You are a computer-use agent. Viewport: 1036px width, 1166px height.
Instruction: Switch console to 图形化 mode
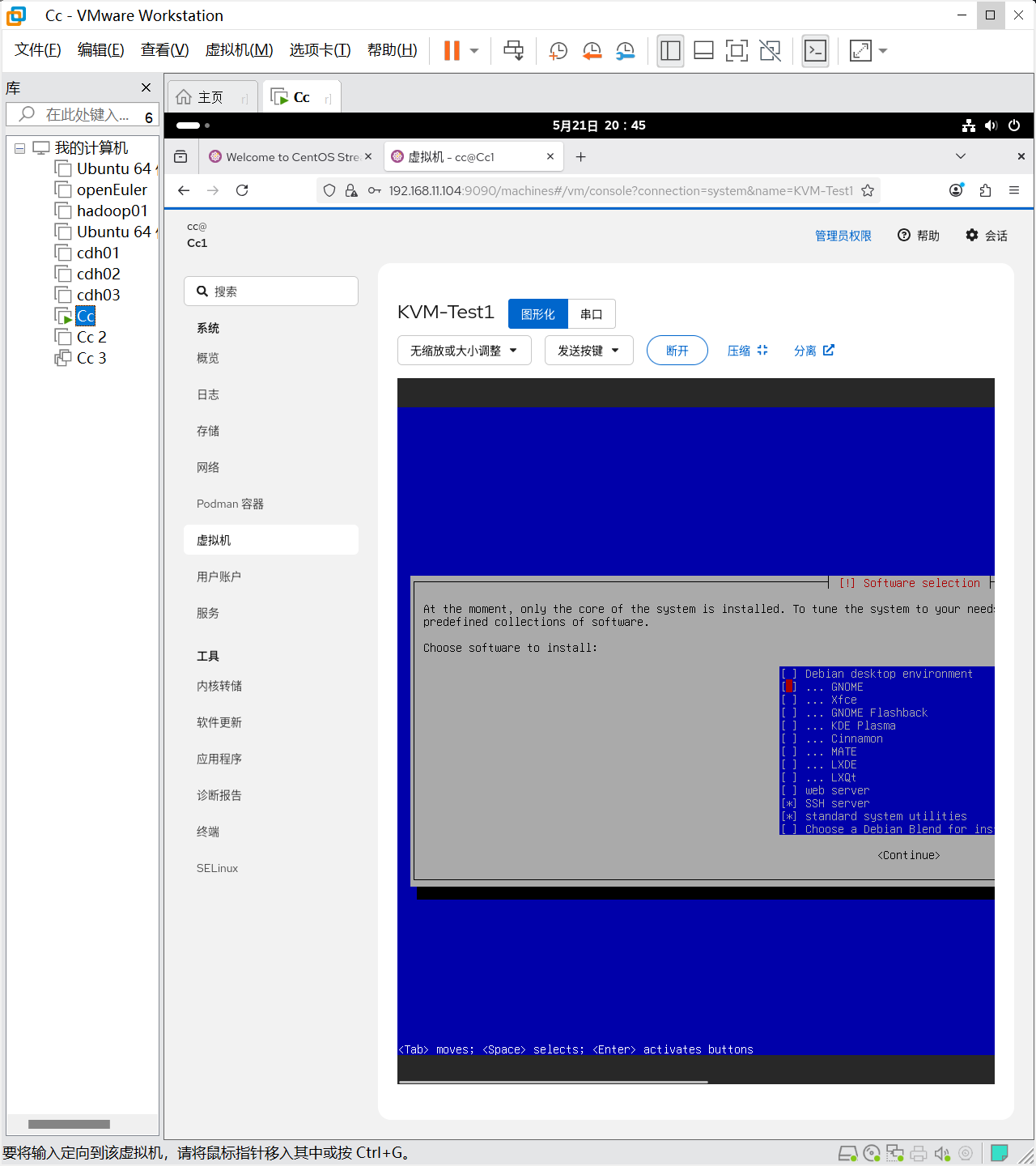point(538,314)
